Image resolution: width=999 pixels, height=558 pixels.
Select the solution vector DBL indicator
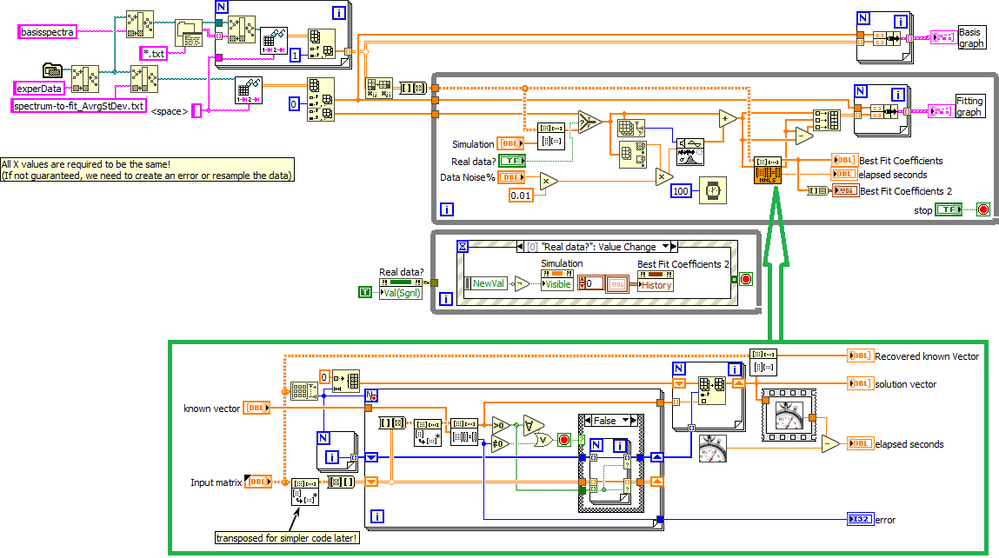tap(860, 383)
